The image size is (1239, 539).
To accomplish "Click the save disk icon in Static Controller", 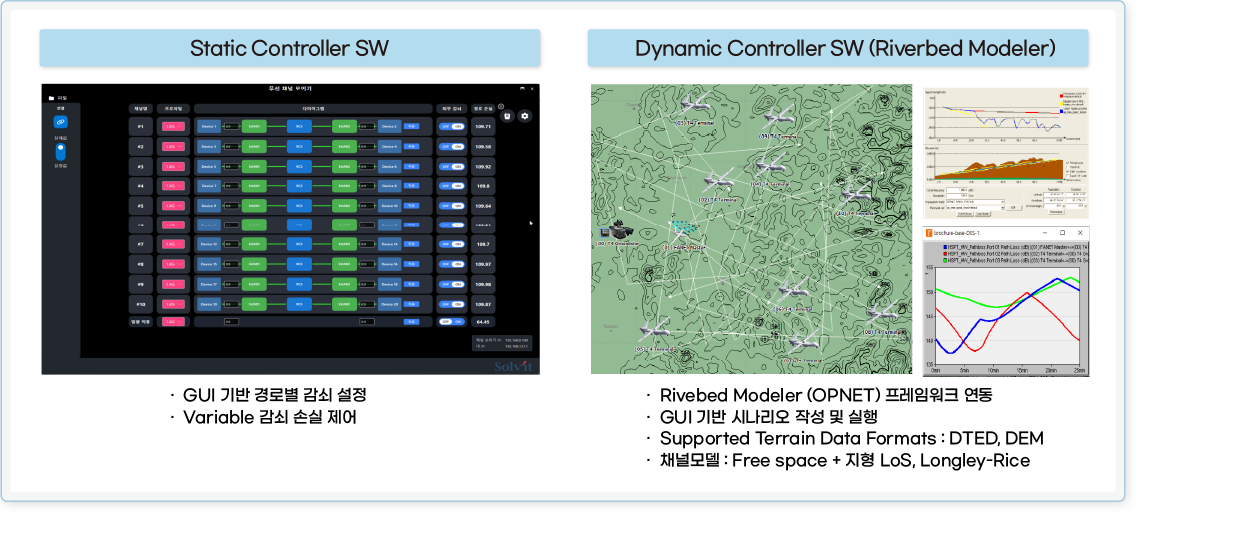I will pos(508,116).
